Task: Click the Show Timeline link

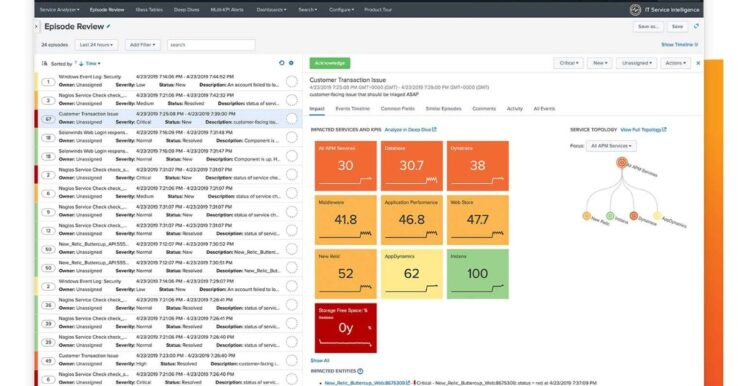Action: point(679,45)
